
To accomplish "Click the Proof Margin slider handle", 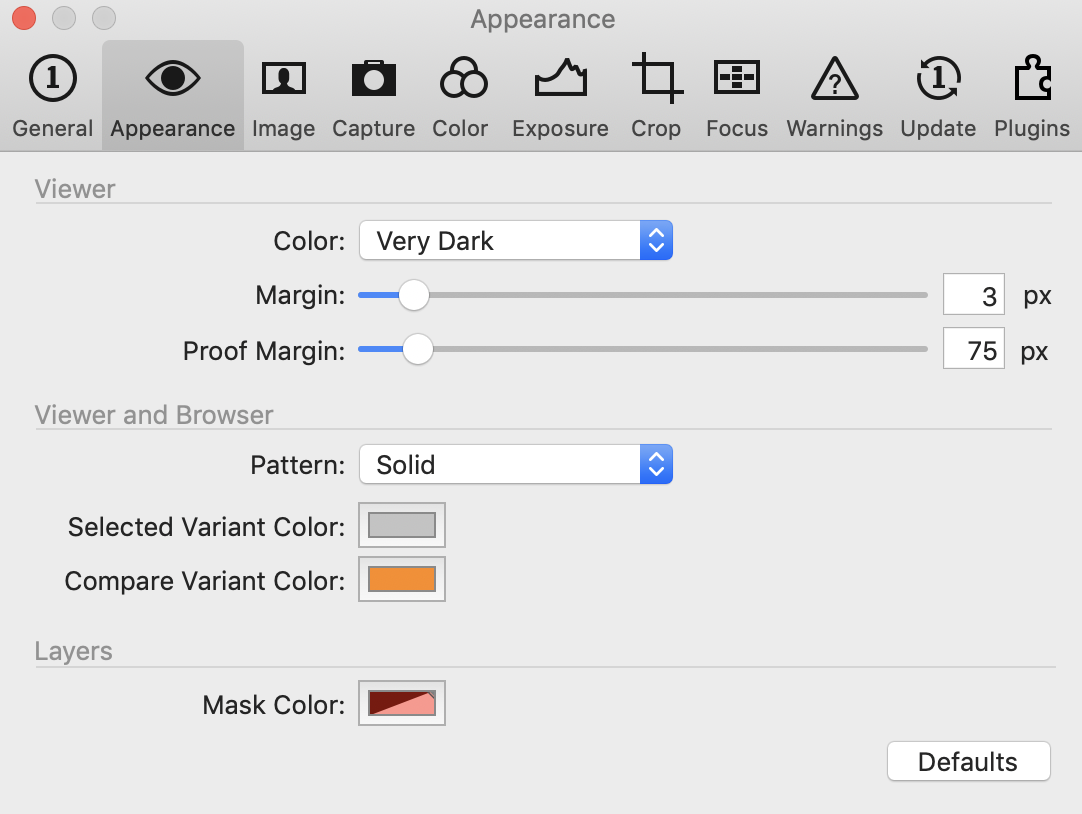I will [x=417, y=349].
